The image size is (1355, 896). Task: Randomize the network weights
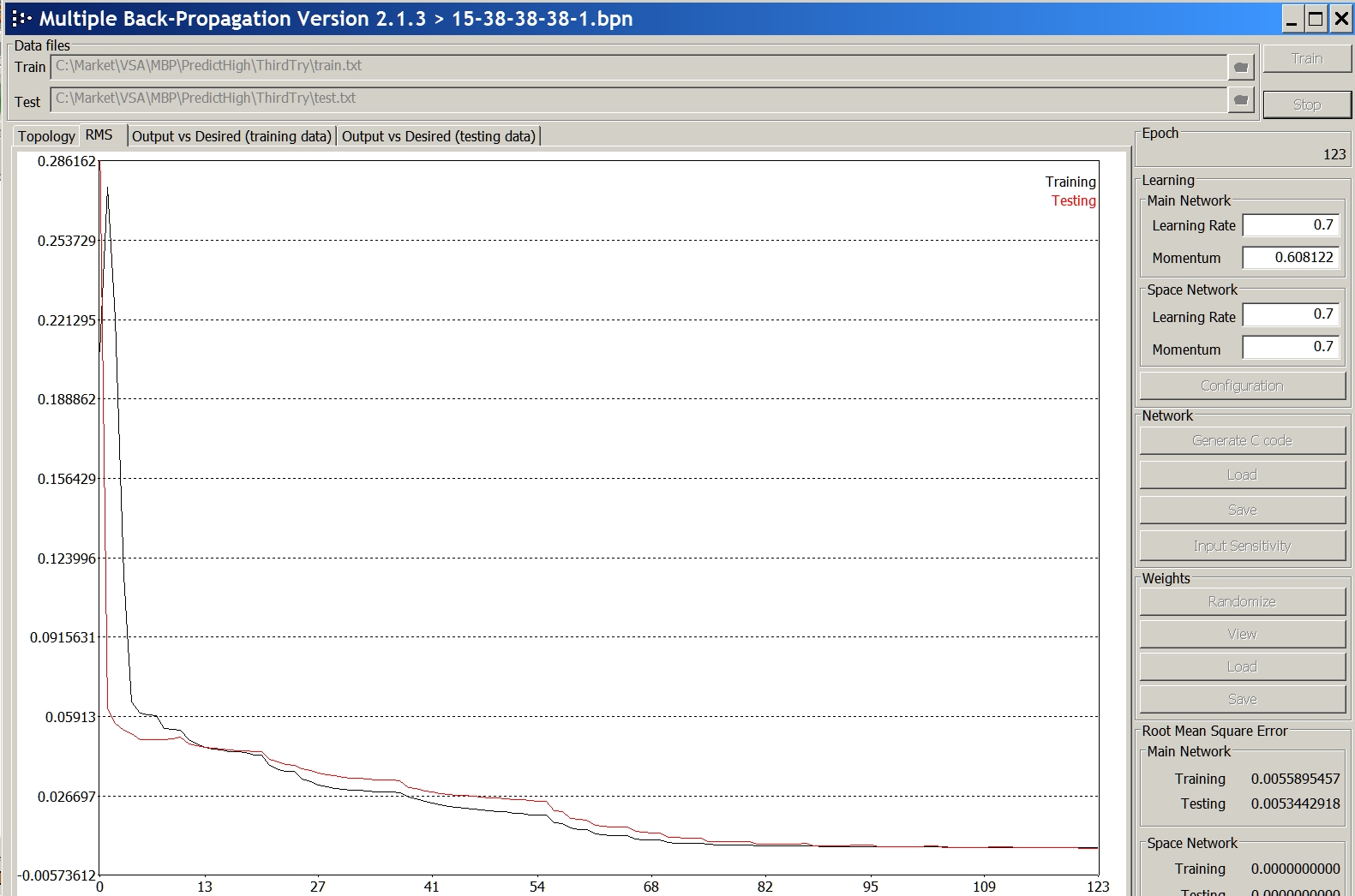coord(1241,601)
